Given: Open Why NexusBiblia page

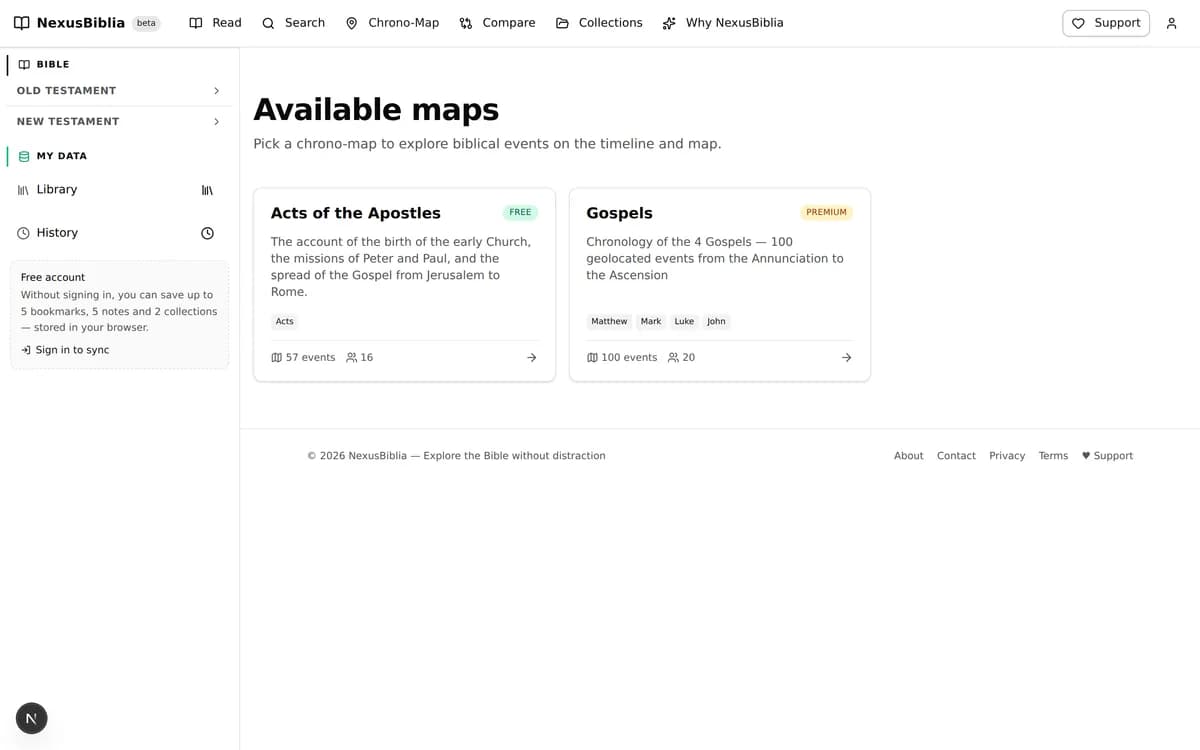Looking at the screenshot, I should 723,23.
